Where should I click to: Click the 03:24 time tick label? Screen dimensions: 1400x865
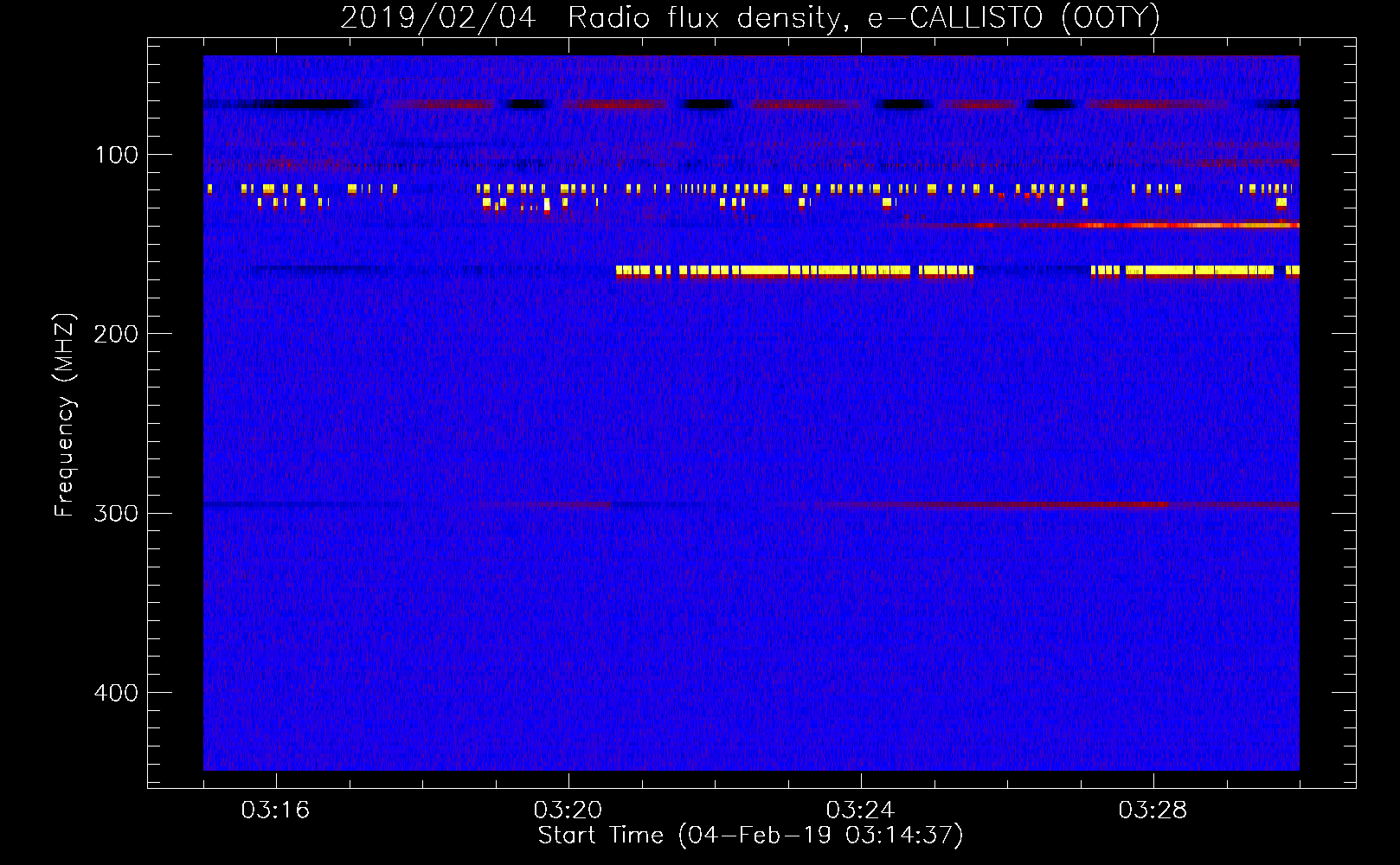(860, 811)
